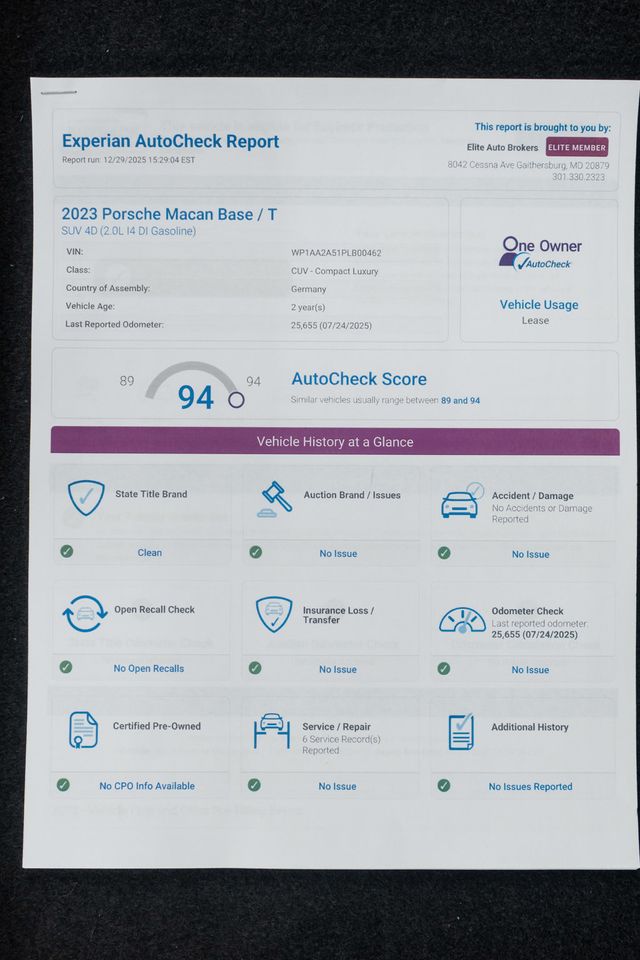Click the 2023 Porsche Macan Base / T heading
The image size is (640, 960).
[x=169, y=214]
